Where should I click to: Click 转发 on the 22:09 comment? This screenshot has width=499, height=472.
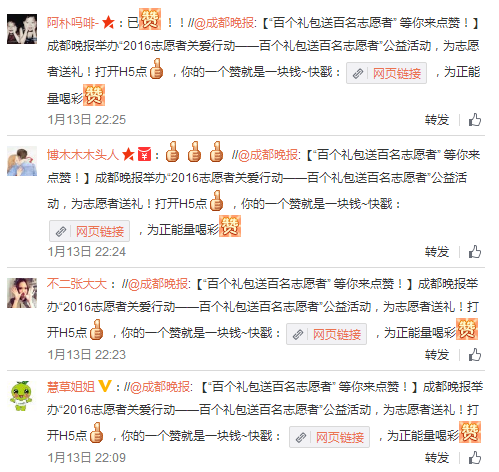click(437, 458)
